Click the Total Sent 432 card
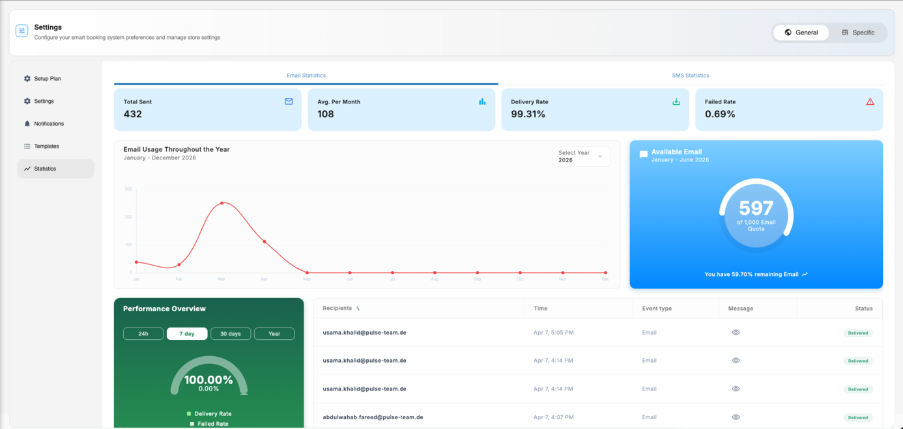Viewport: 903px width, 429px height. click(207, 109)
